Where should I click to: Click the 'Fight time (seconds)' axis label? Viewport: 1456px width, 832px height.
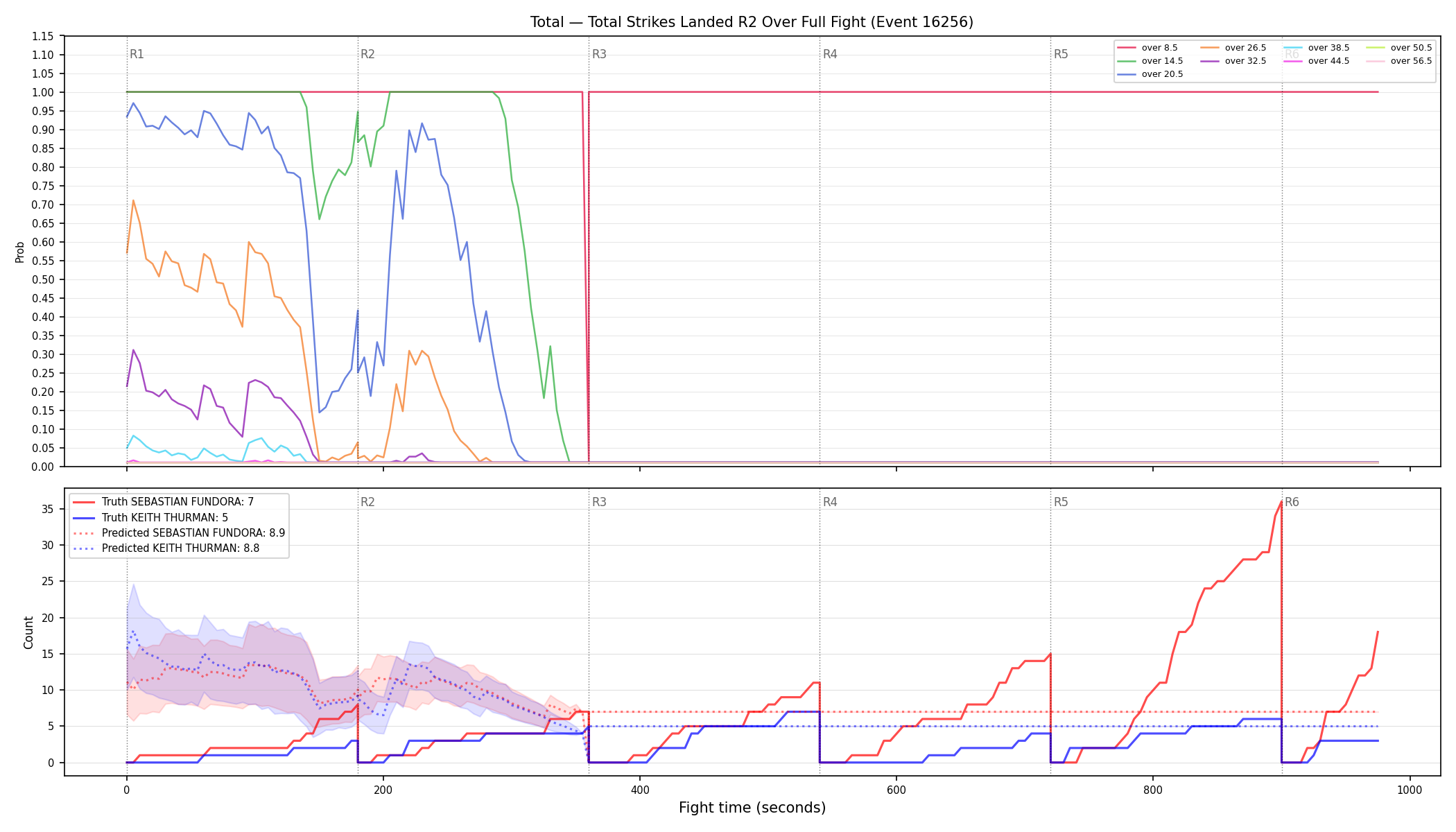tap(752, 808)
